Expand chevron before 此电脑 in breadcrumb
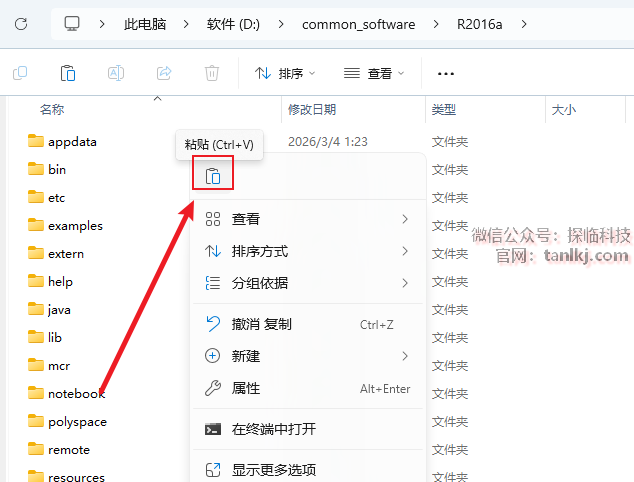The image size is (634, 482). 102,24
